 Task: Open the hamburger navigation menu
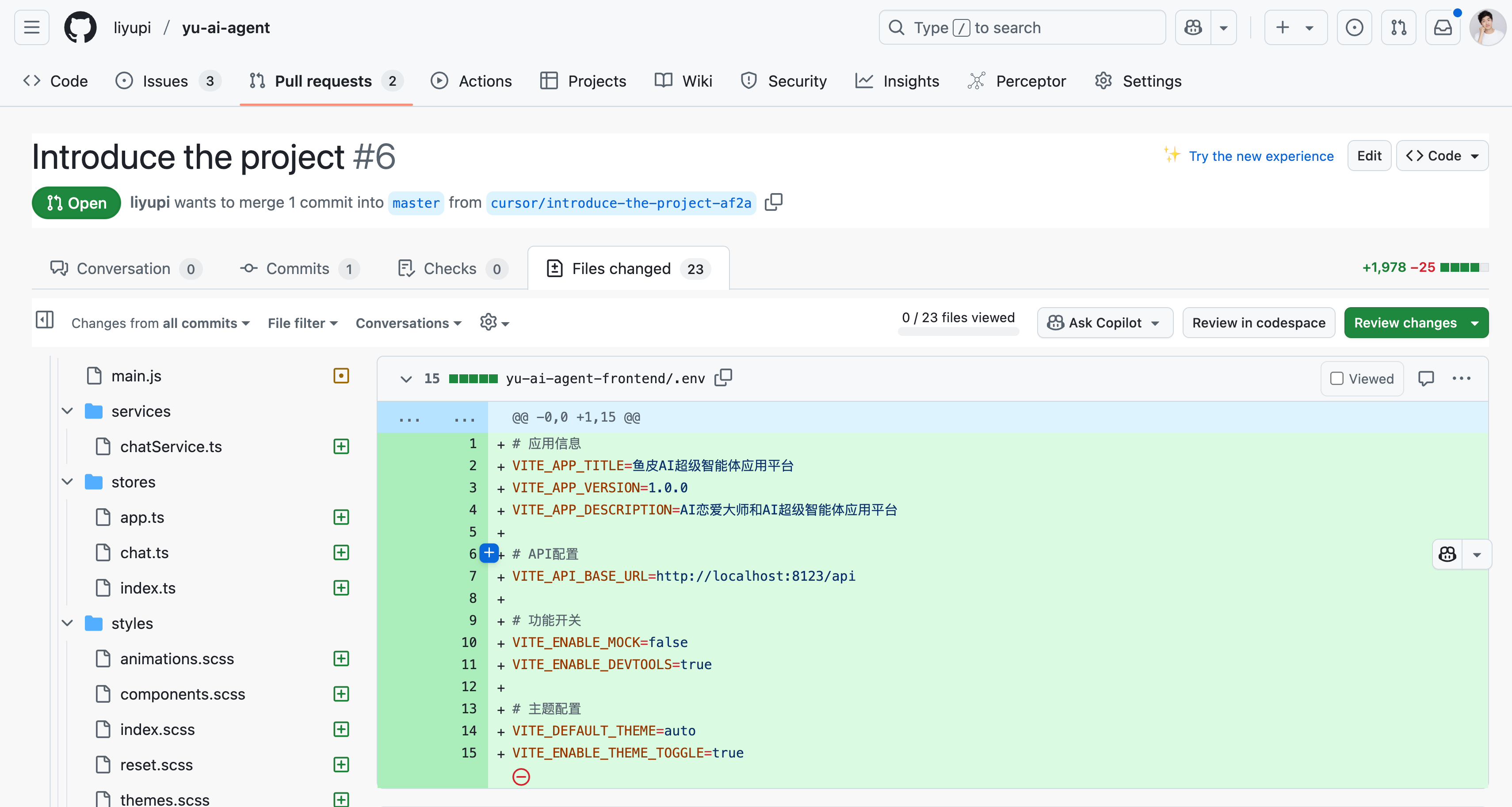(x=32, y=27)
